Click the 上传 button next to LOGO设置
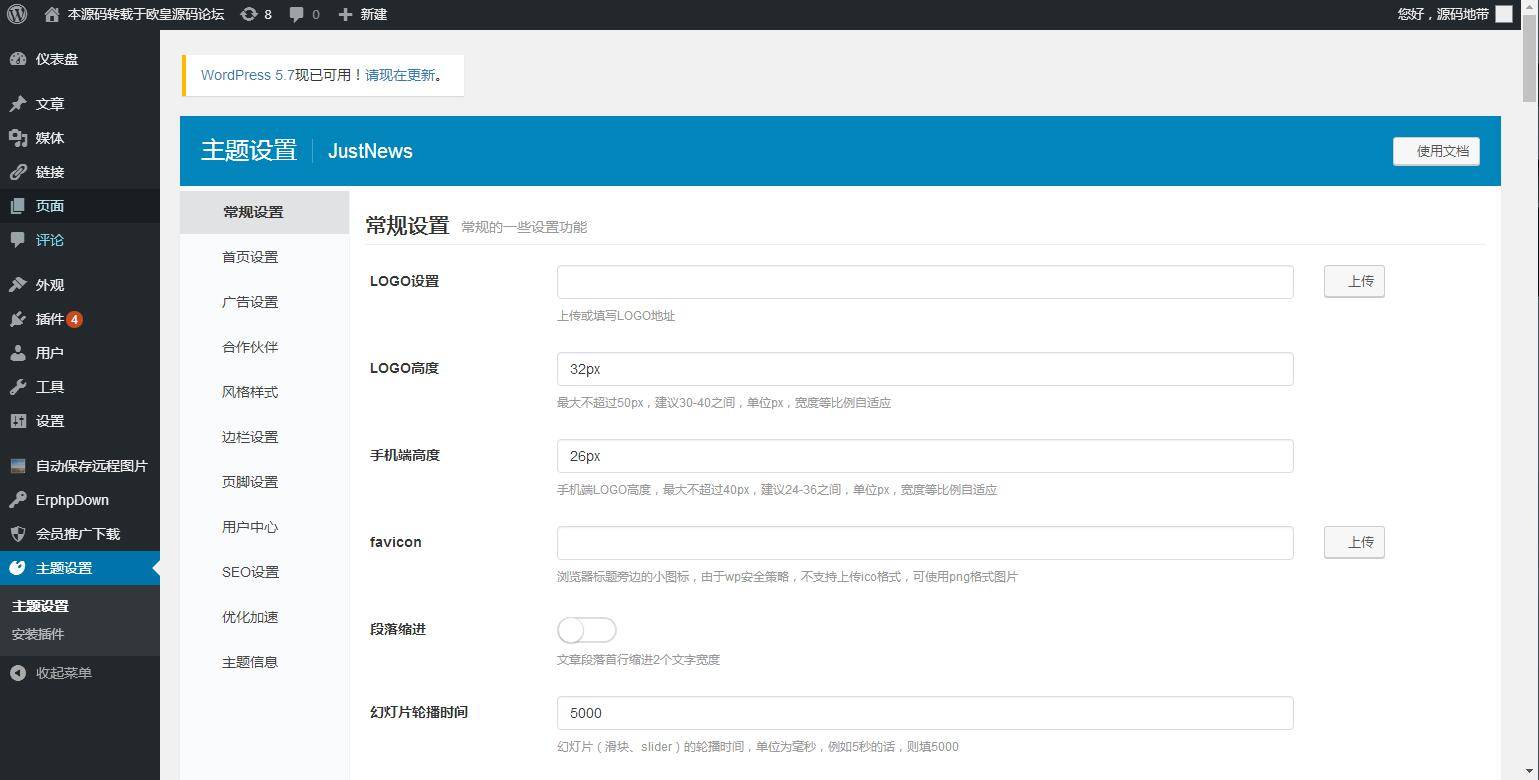 tap(1354, 281)
